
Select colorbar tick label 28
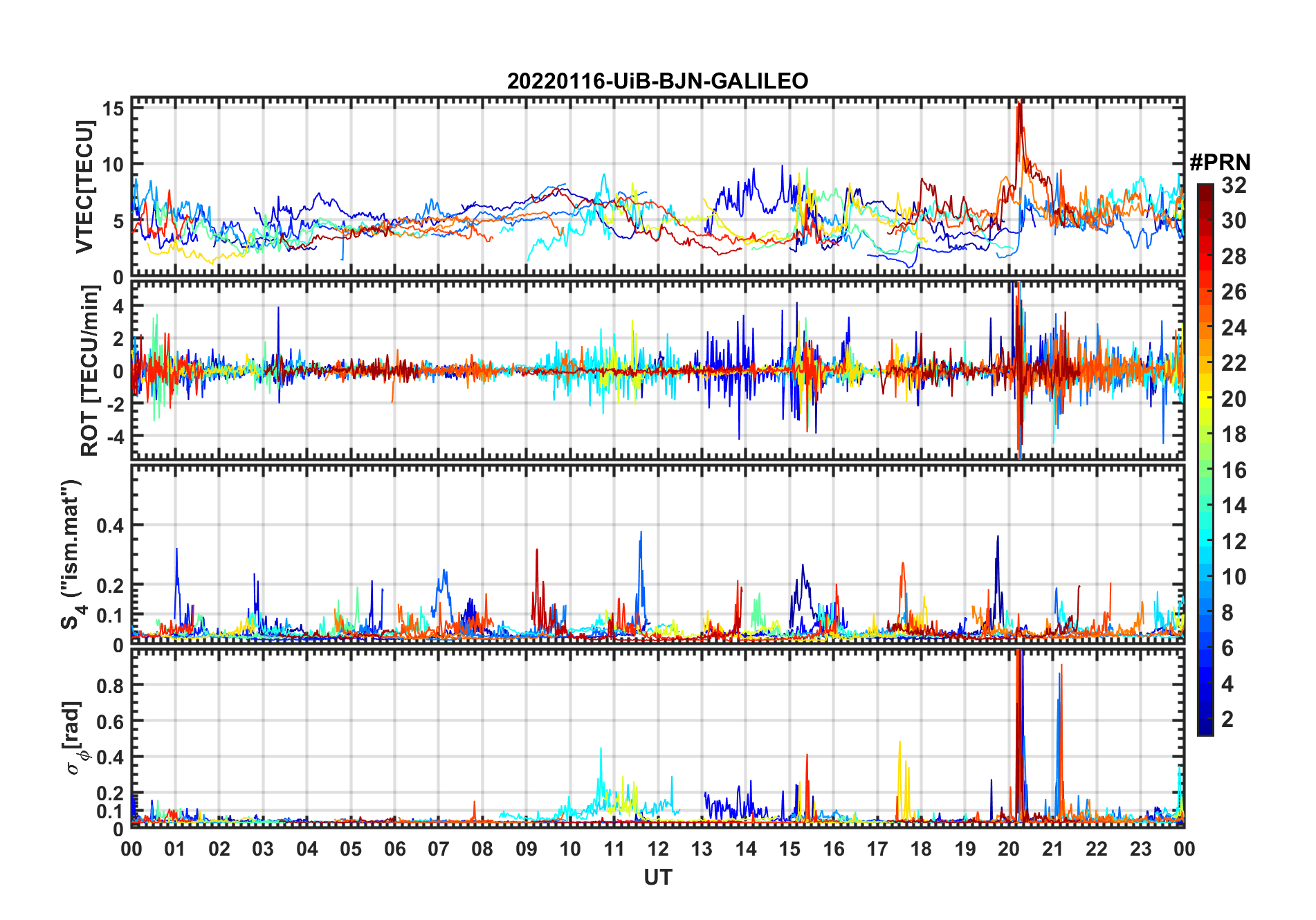tap(1234, 256)
